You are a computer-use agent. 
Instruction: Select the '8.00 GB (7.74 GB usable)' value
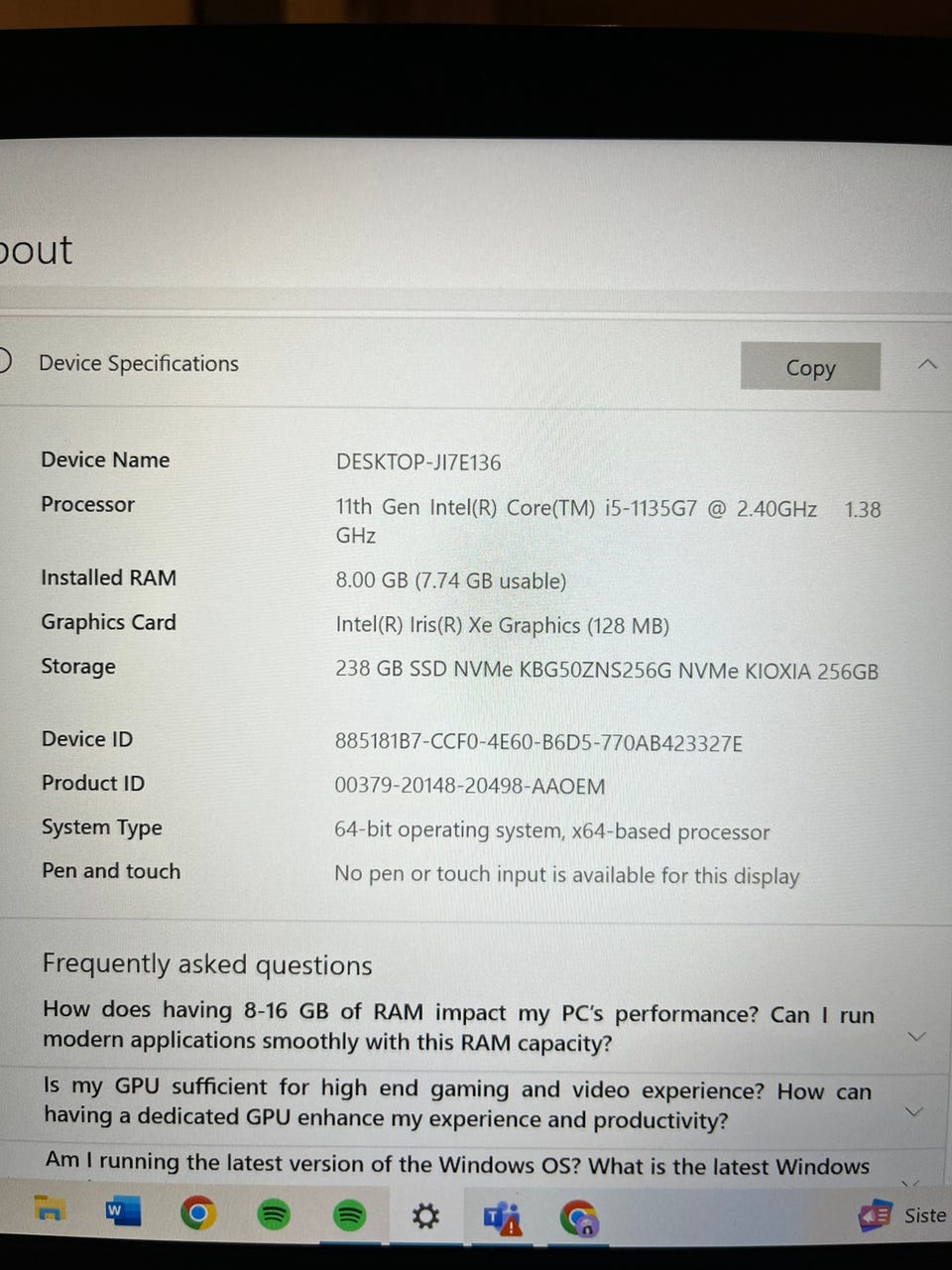pyautogui.click(x=451, y=580)
